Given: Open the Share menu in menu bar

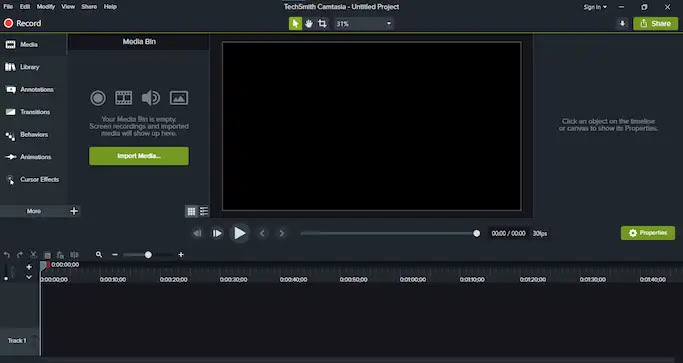Looking at the screenshot, I should point(89,7).
